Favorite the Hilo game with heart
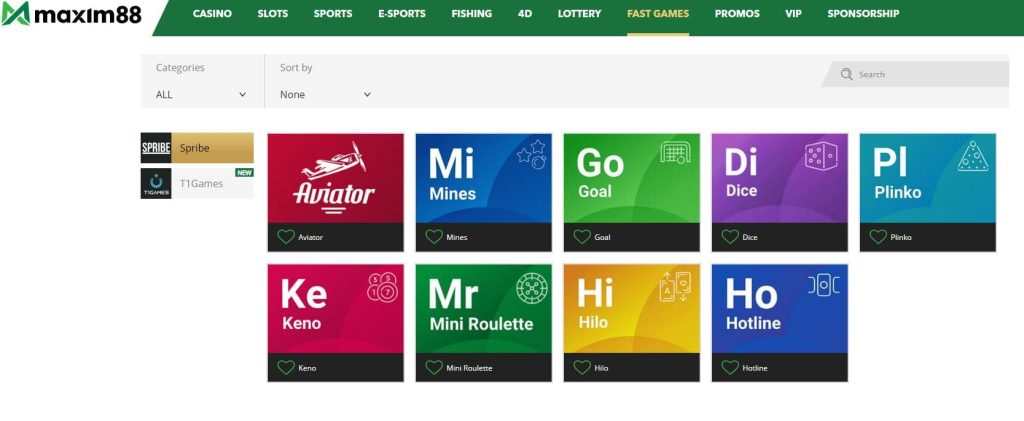Viewport: 1024px width, 421px height. coord(582,367)
